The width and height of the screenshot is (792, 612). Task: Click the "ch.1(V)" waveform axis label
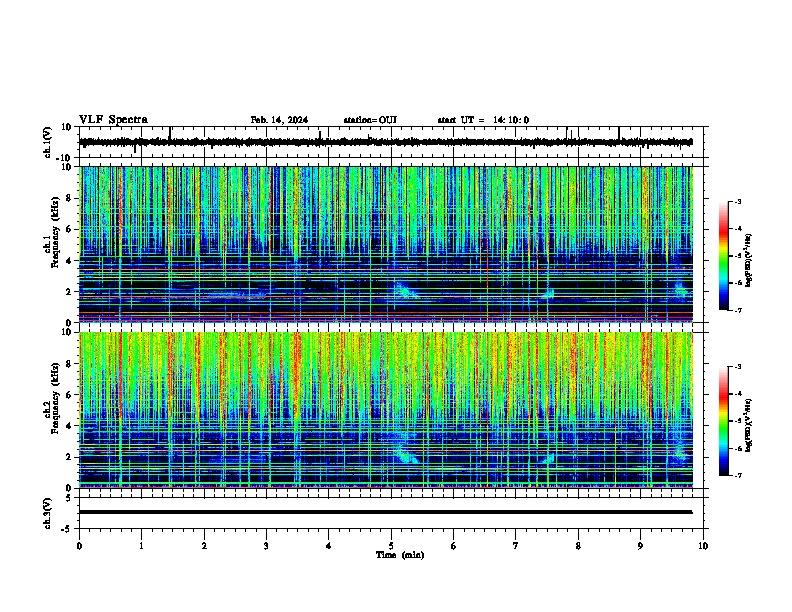coord(48,142)
